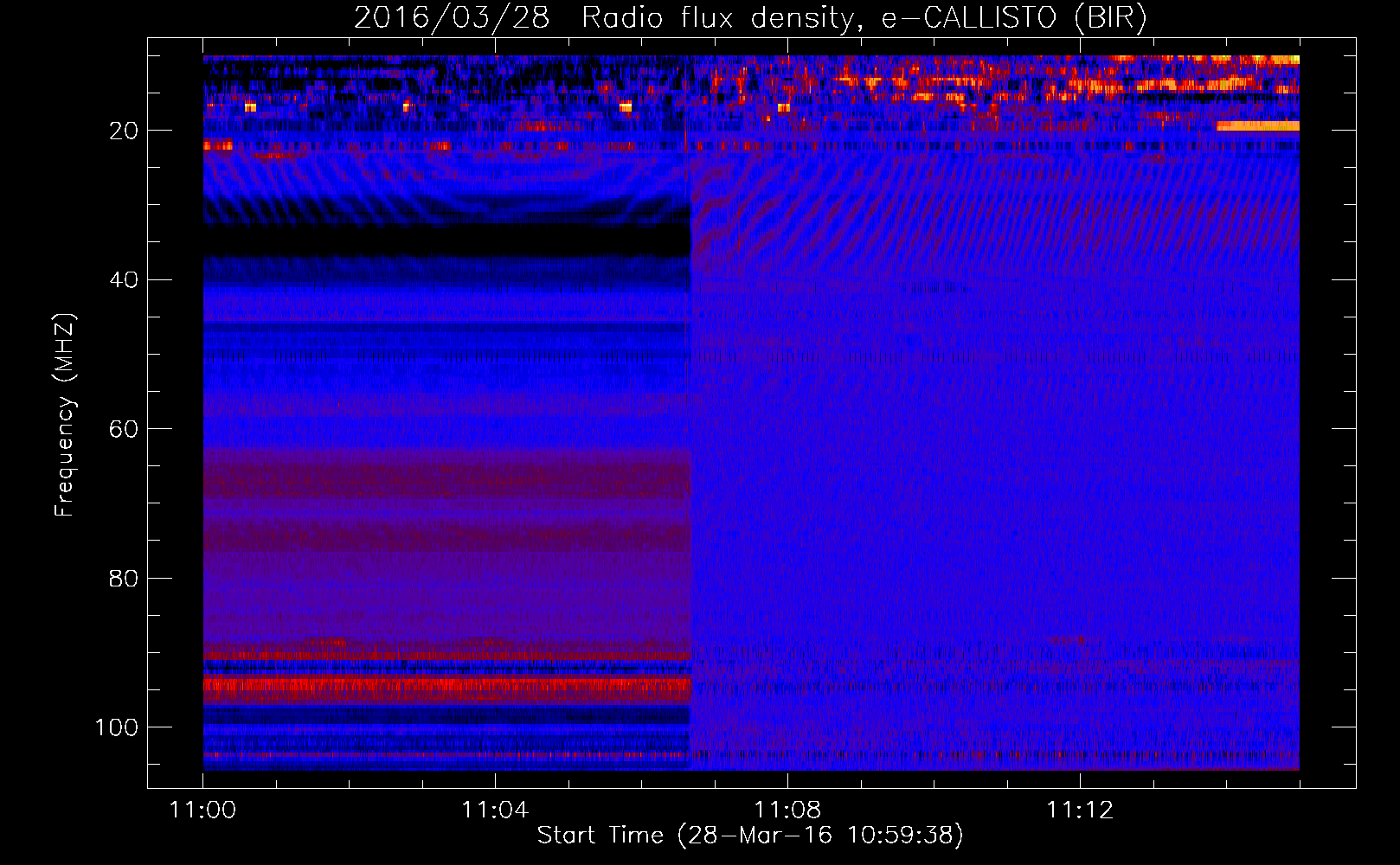Click the 60 MHz frequency tick label

coord(124,429)
